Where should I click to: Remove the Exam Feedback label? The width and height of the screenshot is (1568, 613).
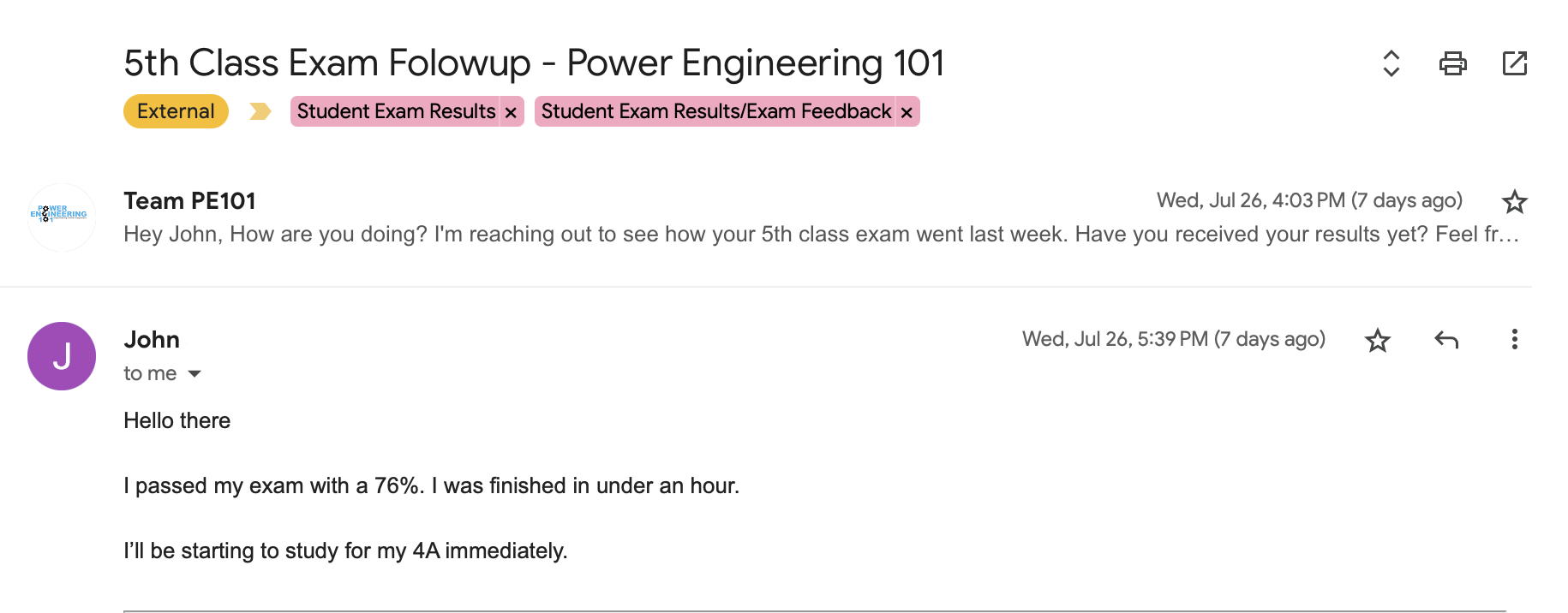pyautogui.click(x=907, y=112)
